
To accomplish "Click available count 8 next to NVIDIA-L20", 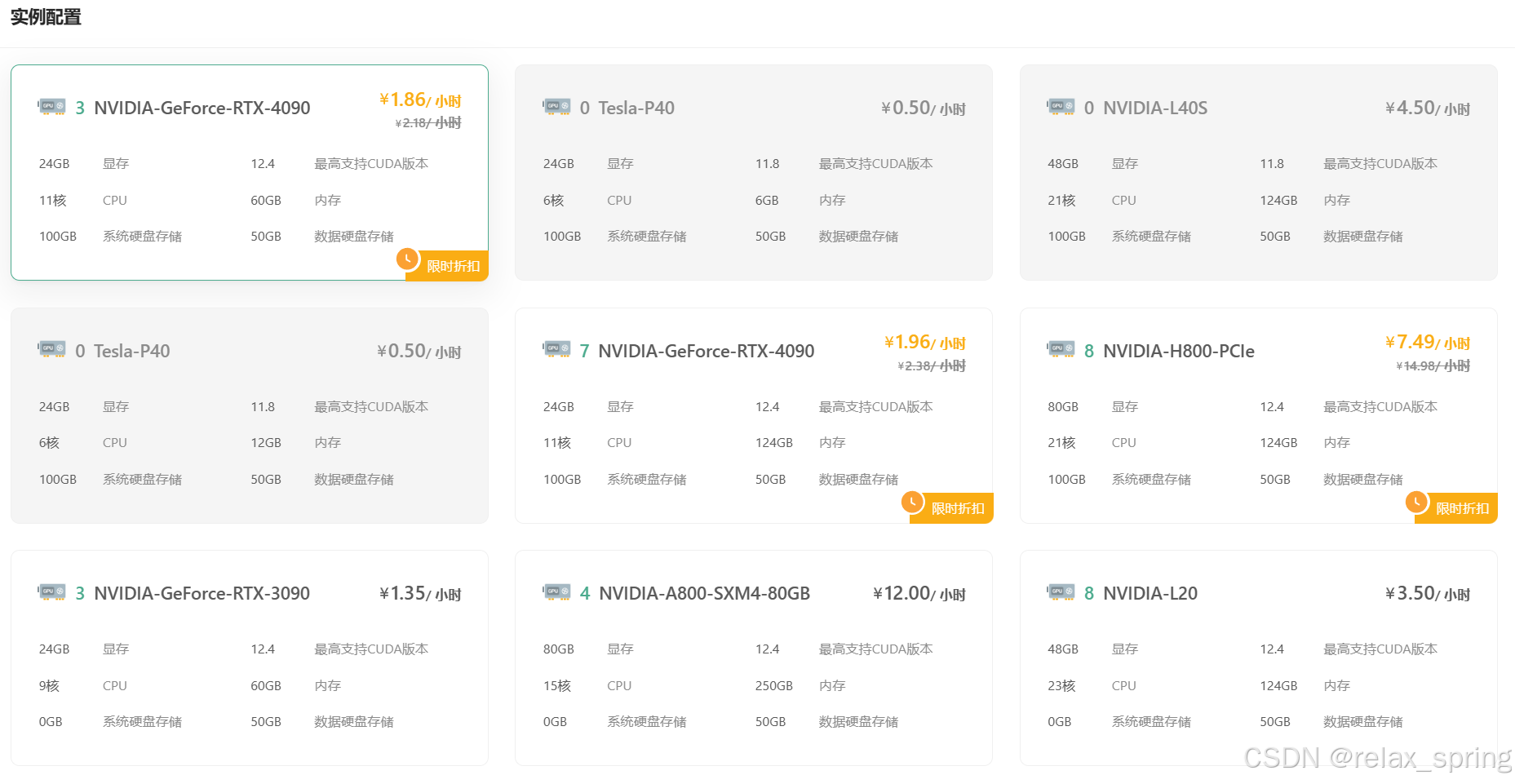I will 1089,593.
